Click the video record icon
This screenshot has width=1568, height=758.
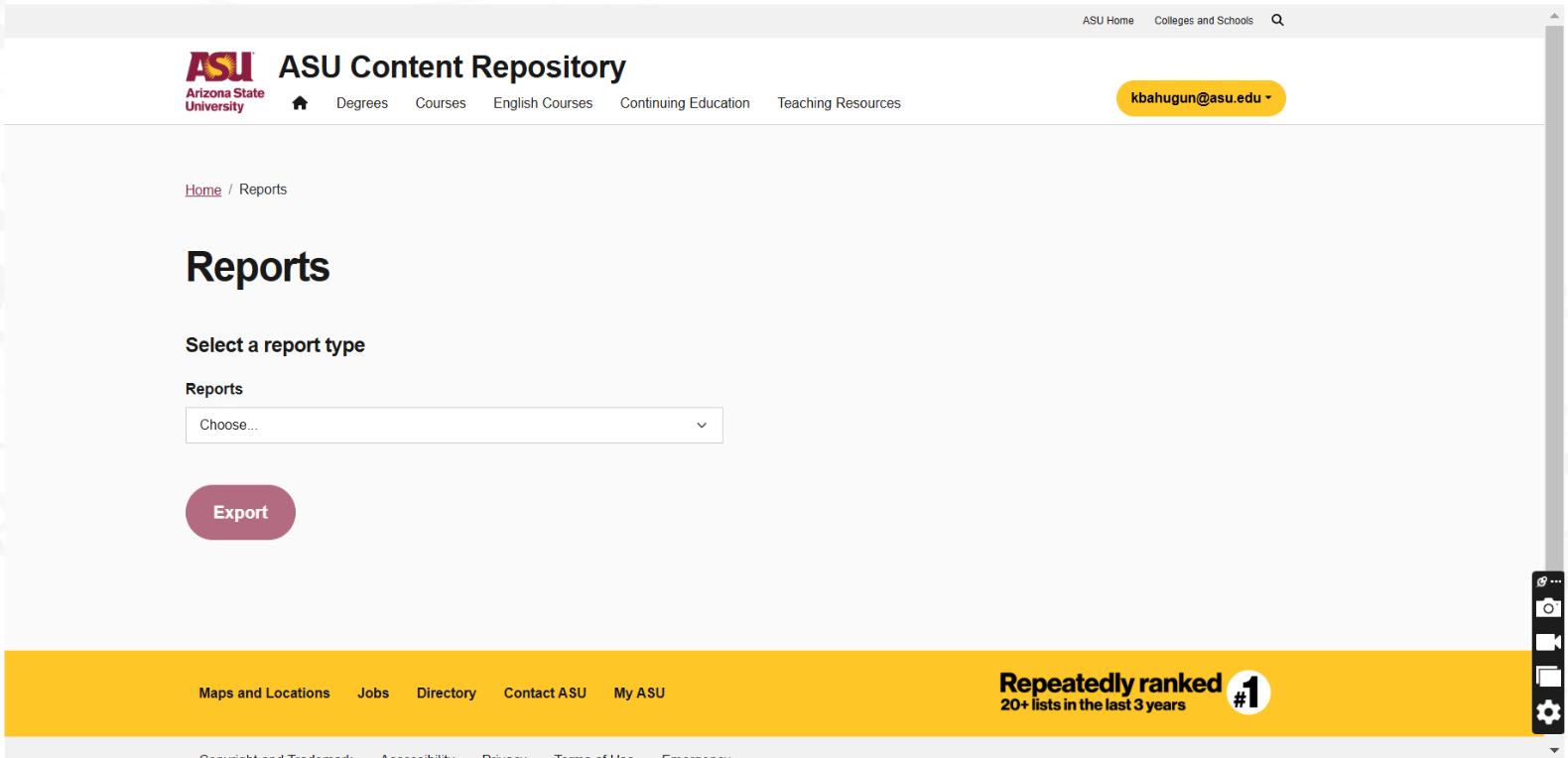[x=1548, y=642]
